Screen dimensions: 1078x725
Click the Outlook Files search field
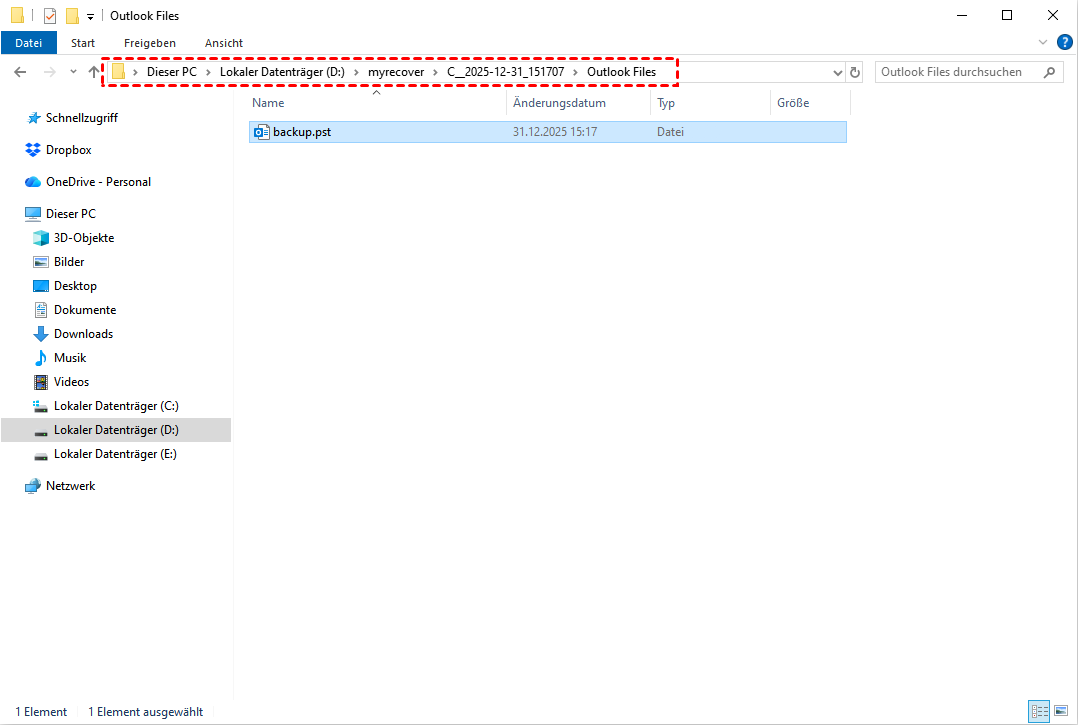958,72
